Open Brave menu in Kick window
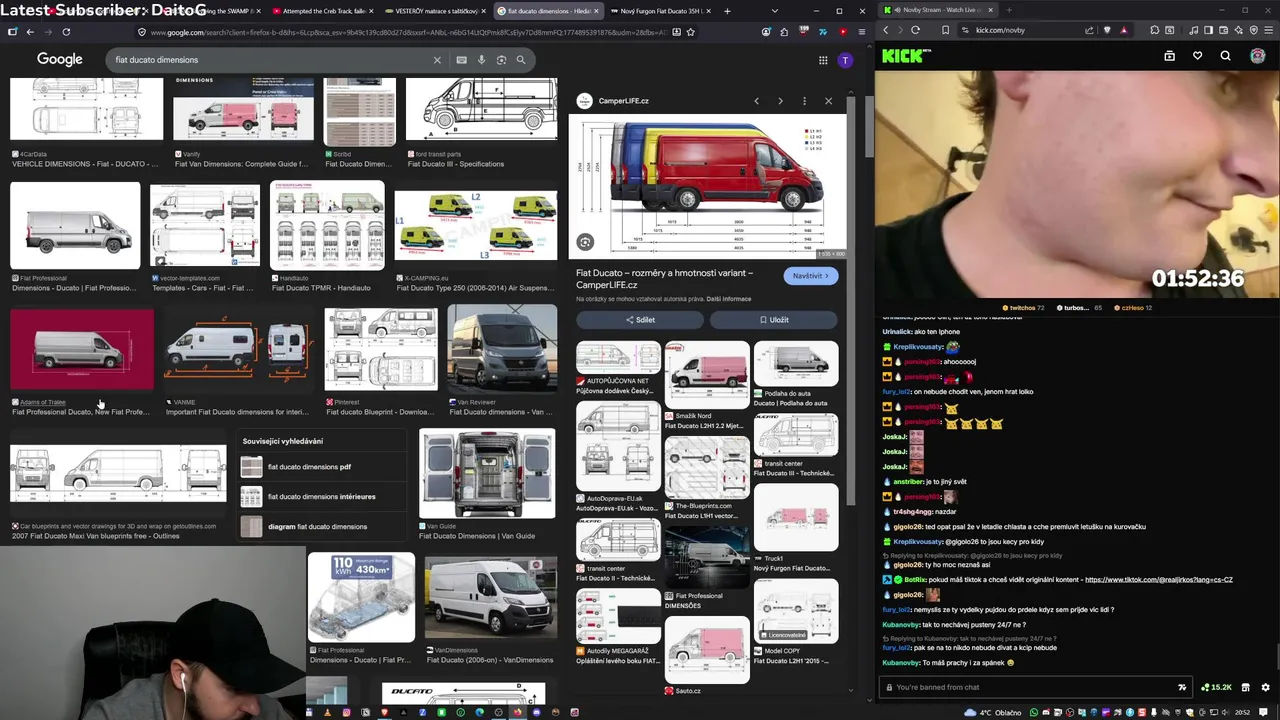 [1269, 30]
